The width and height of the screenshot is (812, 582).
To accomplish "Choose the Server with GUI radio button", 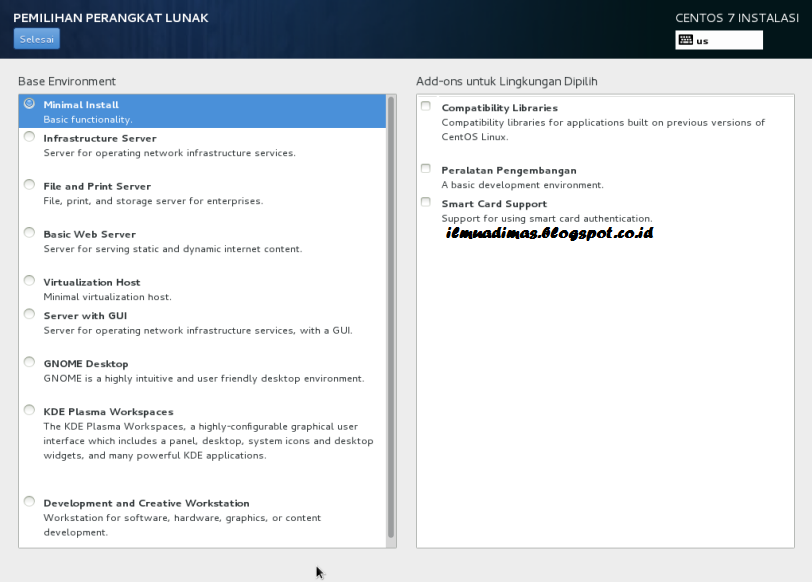I will 30,314.
